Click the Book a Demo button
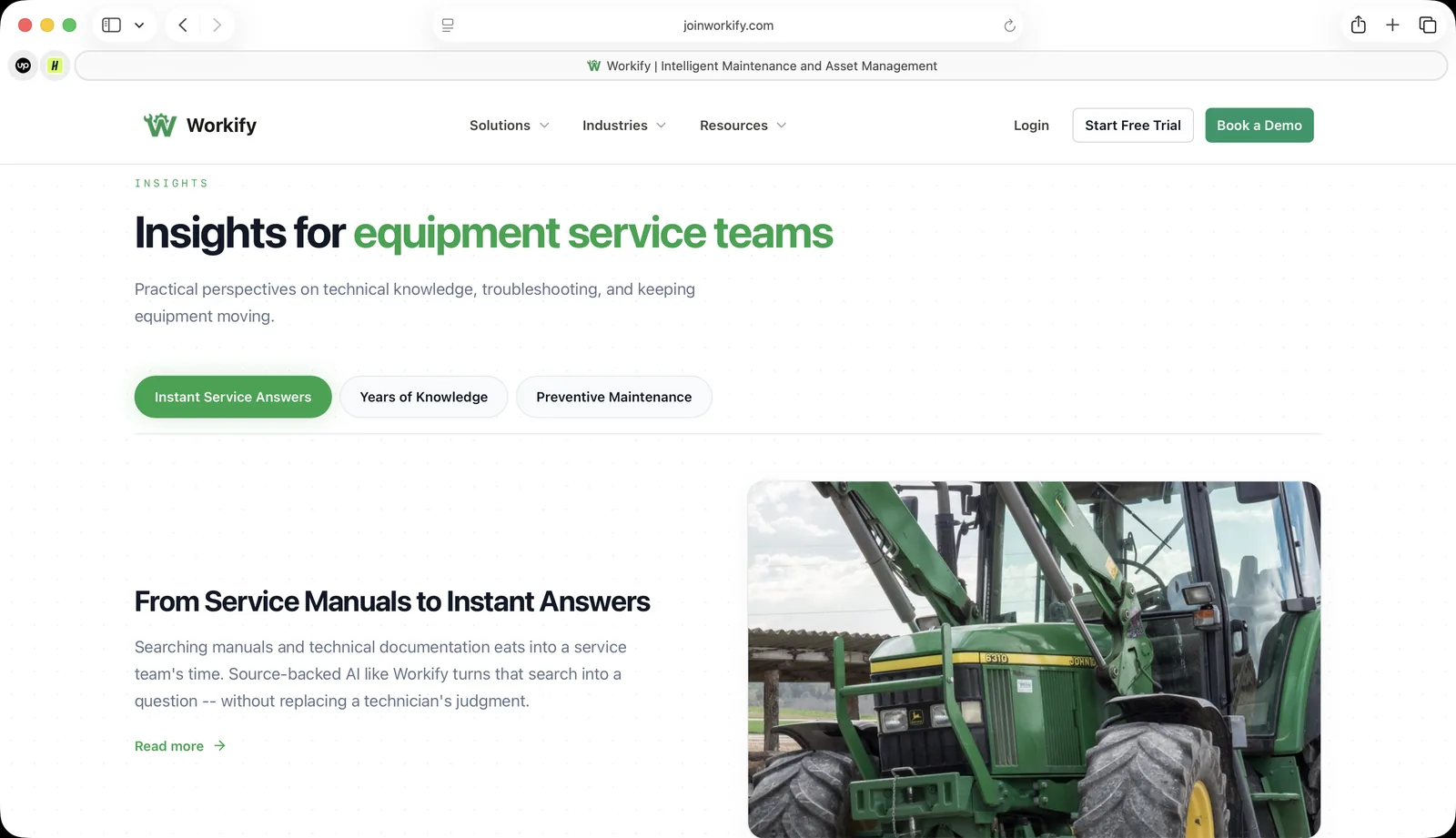Image resolution: width=1456 pixels, height=838 pixels. [1259, 126]
